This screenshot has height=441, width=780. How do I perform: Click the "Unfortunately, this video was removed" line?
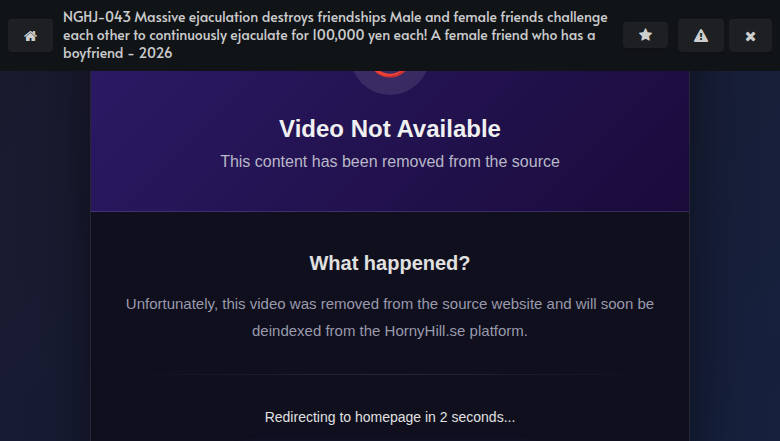click(390, 304)
